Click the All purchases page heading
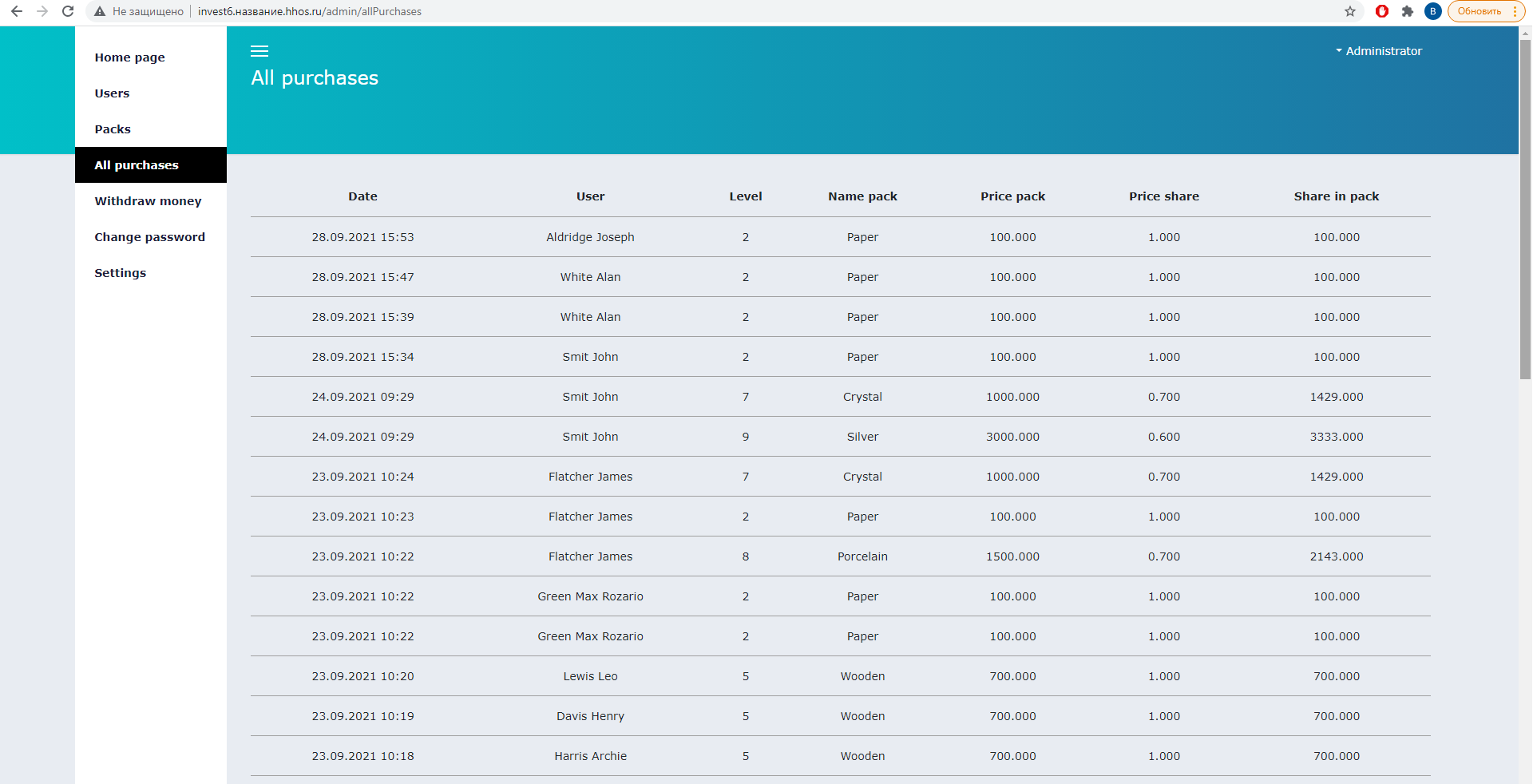Screen dimensions: 1533x784 [x=315, y=78]
